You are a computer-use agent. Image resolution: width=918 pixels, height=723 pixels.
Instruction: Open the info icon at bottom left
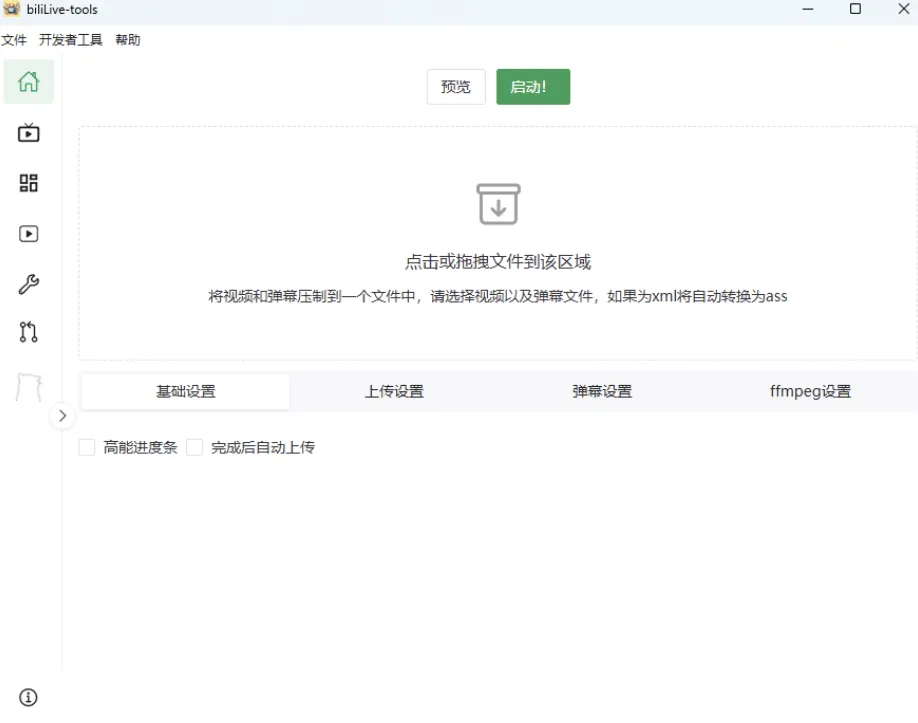tap(28, 697)
